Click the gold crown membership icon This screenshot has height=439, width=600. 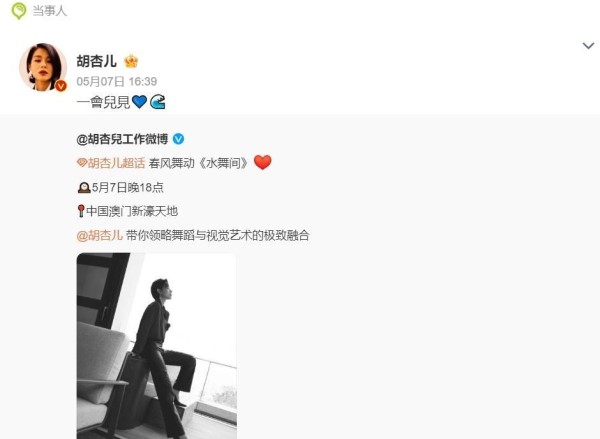[x=131, y=61]
